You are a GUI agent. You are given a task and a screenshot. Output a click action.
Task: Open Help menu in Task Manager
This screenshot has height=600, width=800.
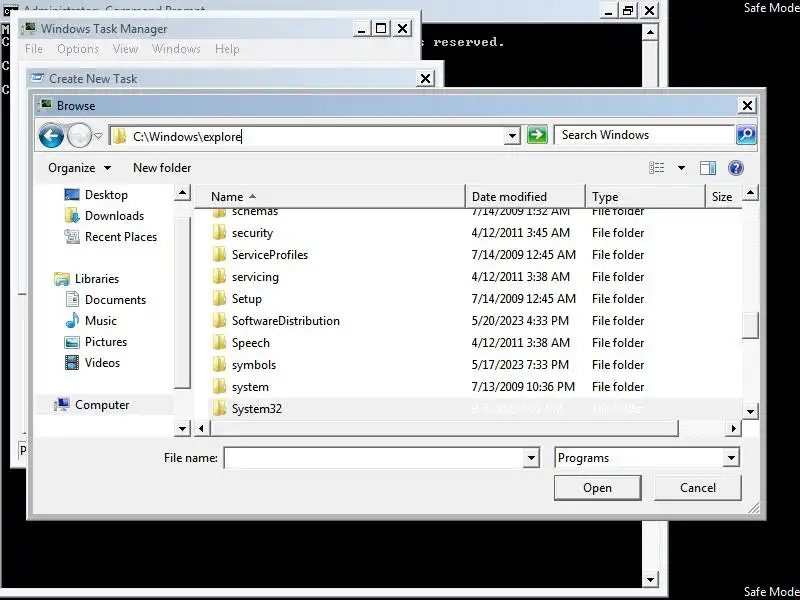tap(227, 49)
